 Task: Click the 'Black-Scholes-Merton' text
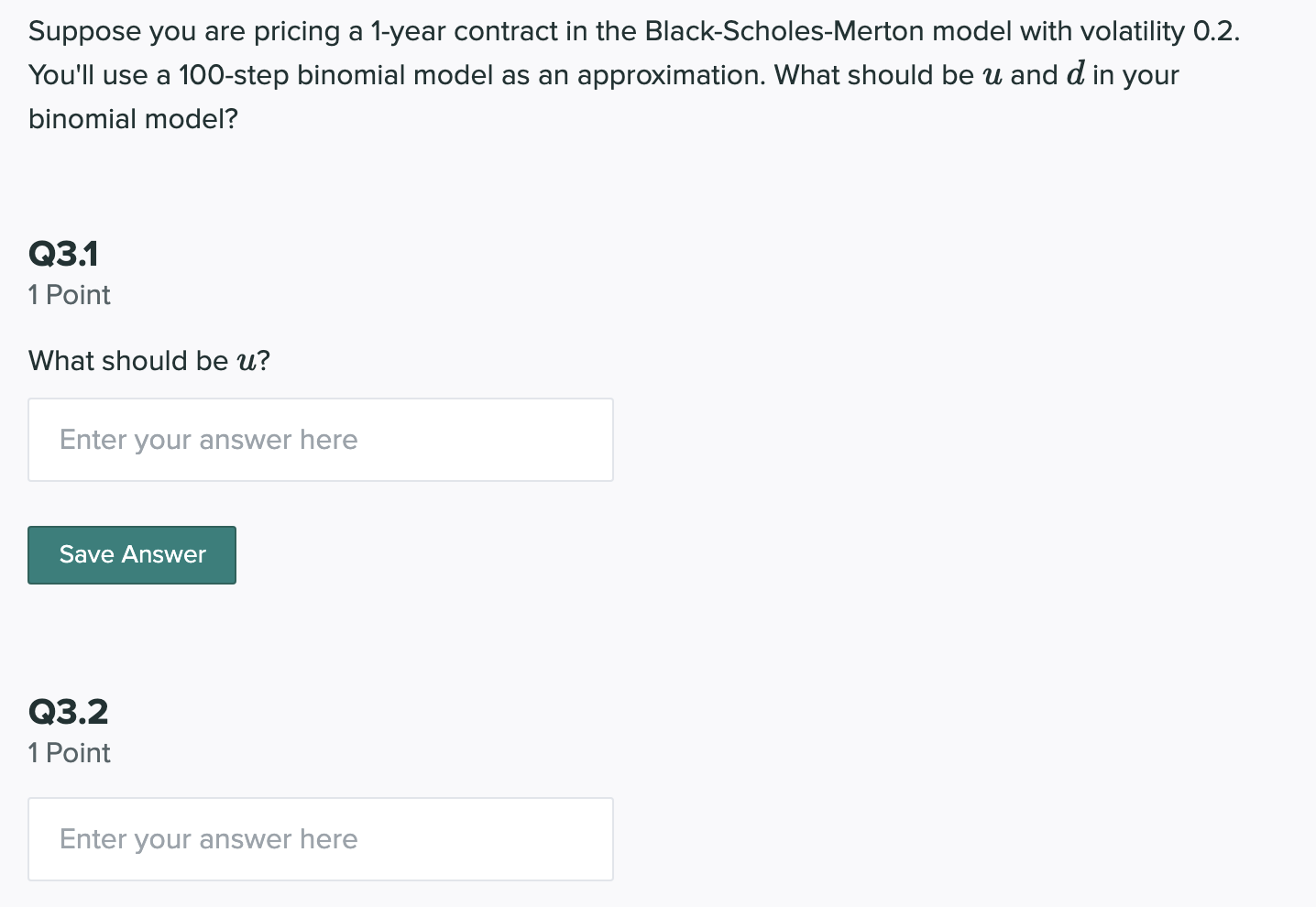784,31
